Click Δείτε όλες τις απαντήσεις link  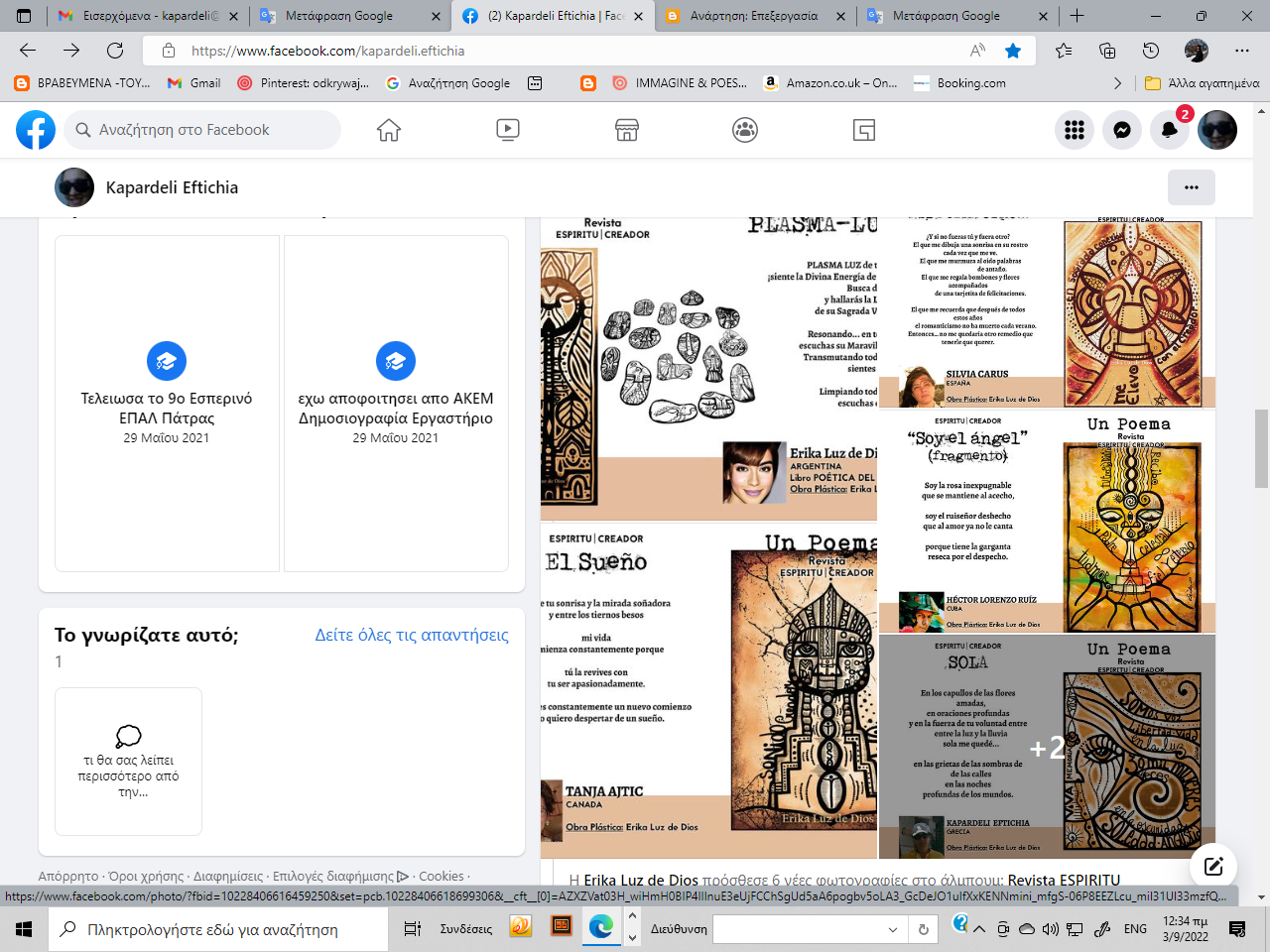point(412,635)
